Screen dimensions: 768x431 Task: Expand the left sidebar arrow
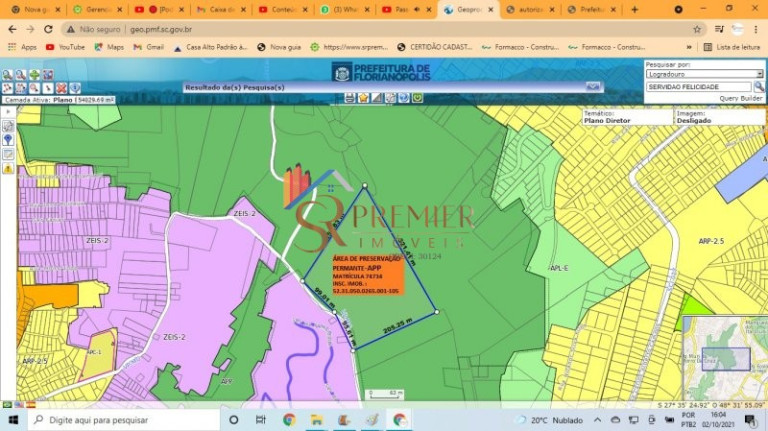coord(8,112)
